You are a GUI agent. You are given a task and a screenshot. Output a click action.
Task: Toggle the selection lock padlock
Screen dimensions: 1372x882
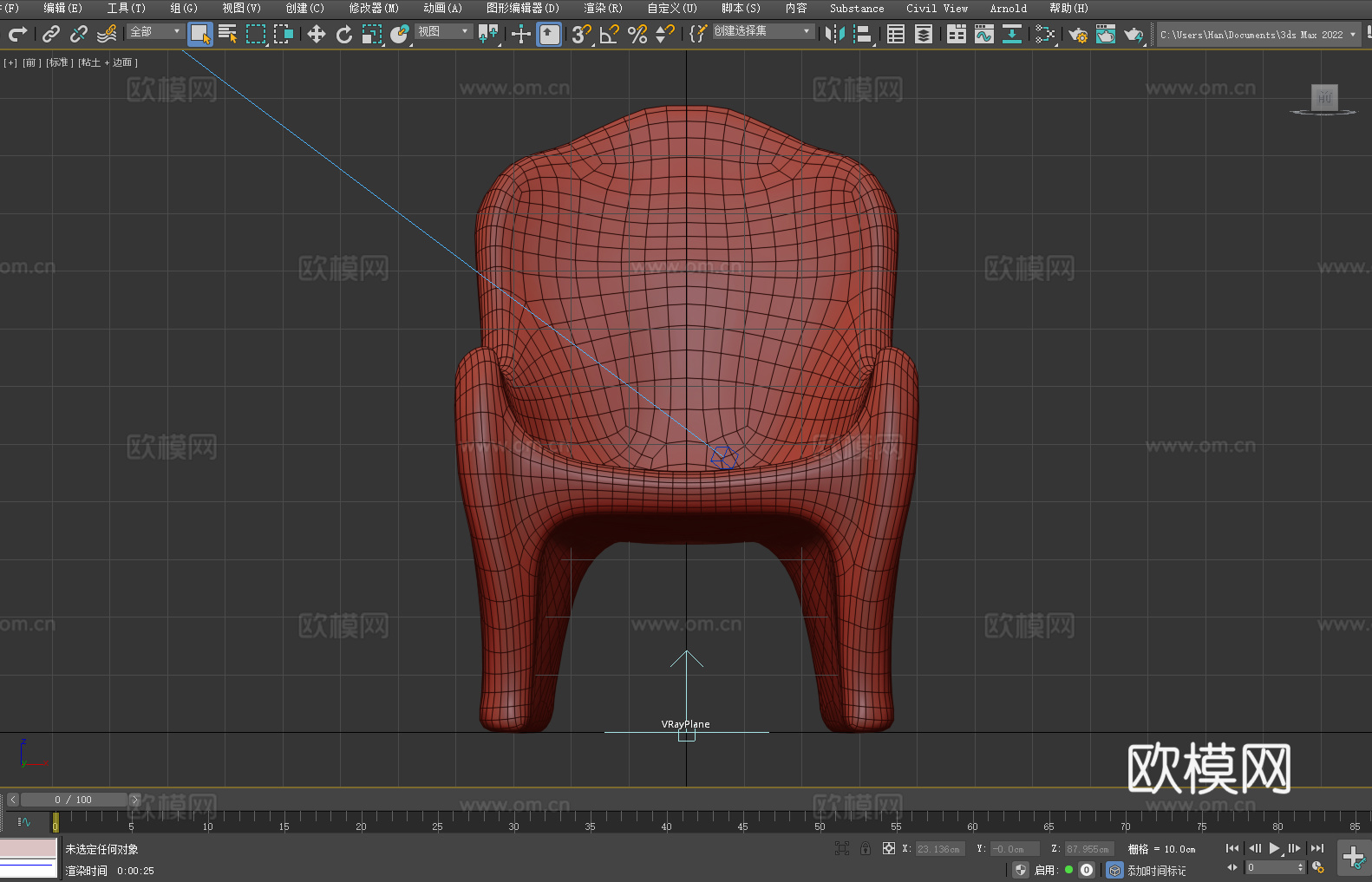[865, 848]
